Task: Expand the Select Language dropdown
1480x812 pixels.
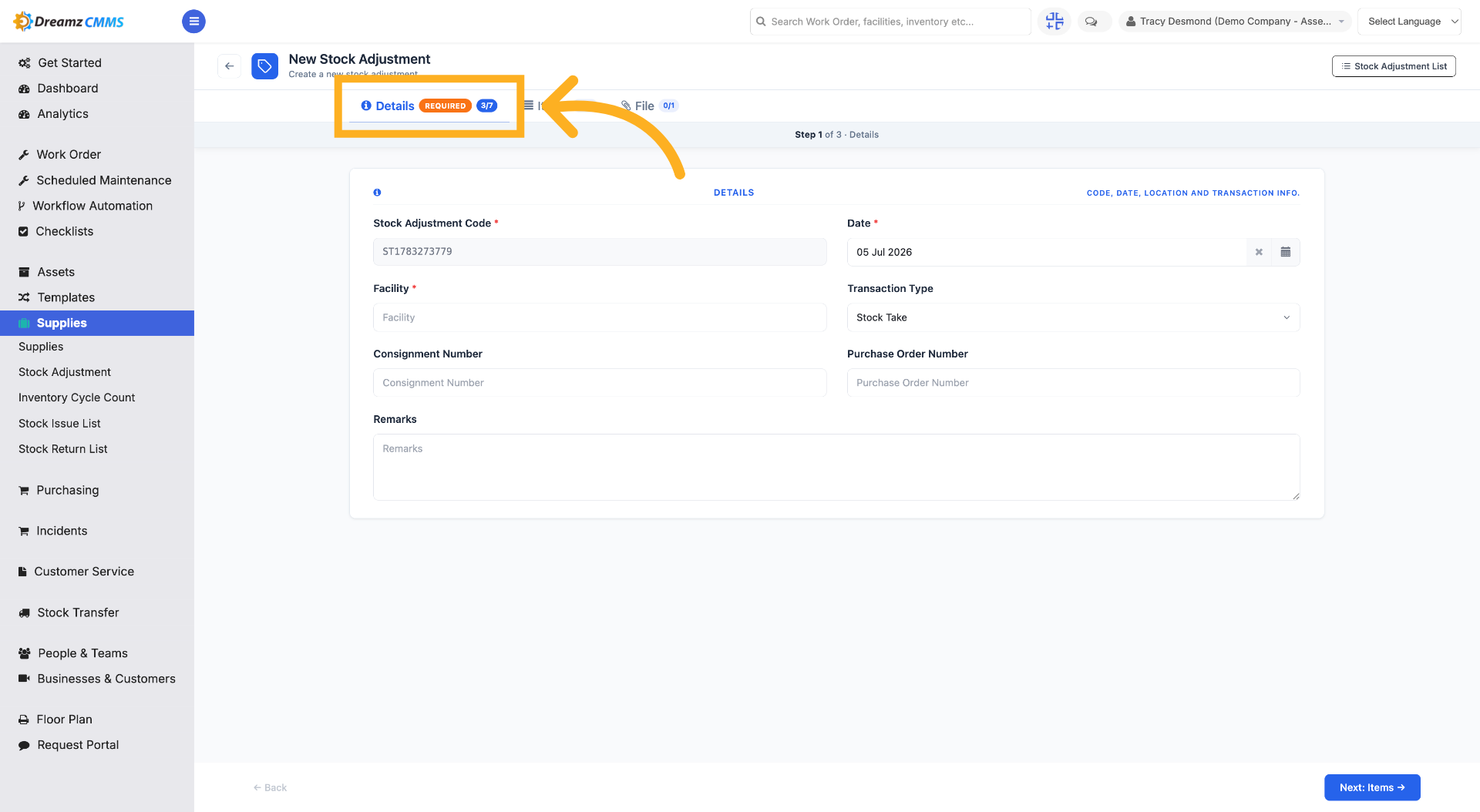Action: pos(1409,22)
